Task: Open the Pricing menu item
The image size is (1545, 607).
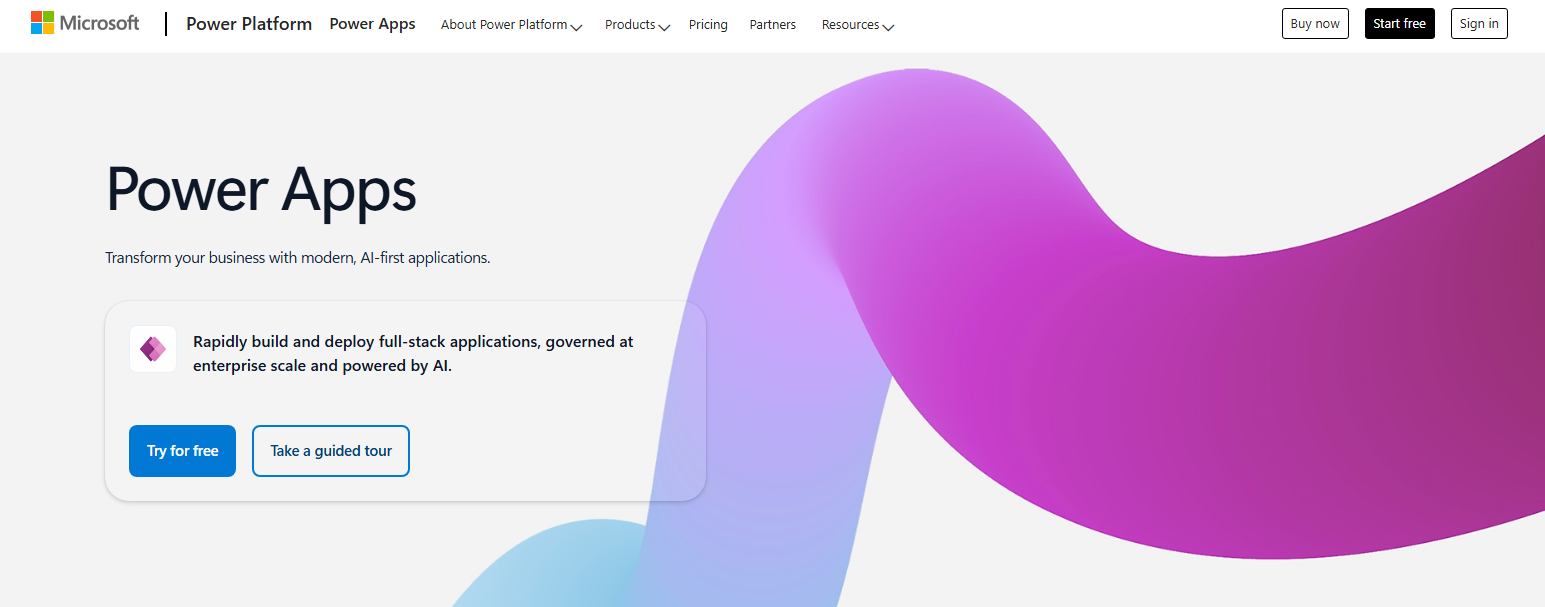Action: coord(708,25)
